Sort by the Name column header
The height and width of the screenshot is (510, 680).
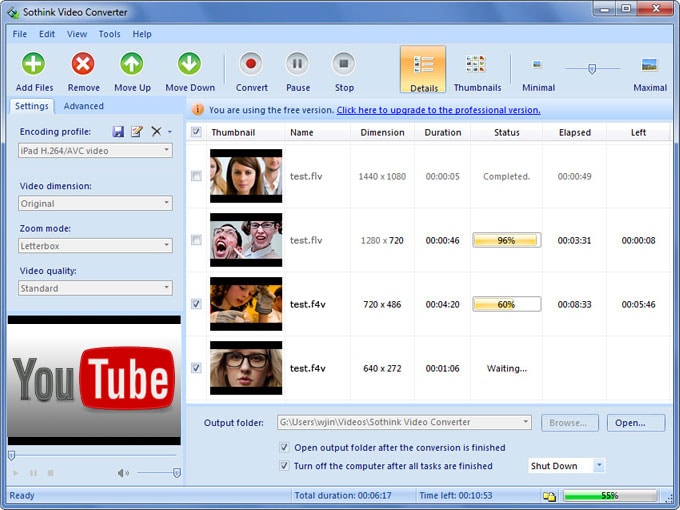pos(317,132)
